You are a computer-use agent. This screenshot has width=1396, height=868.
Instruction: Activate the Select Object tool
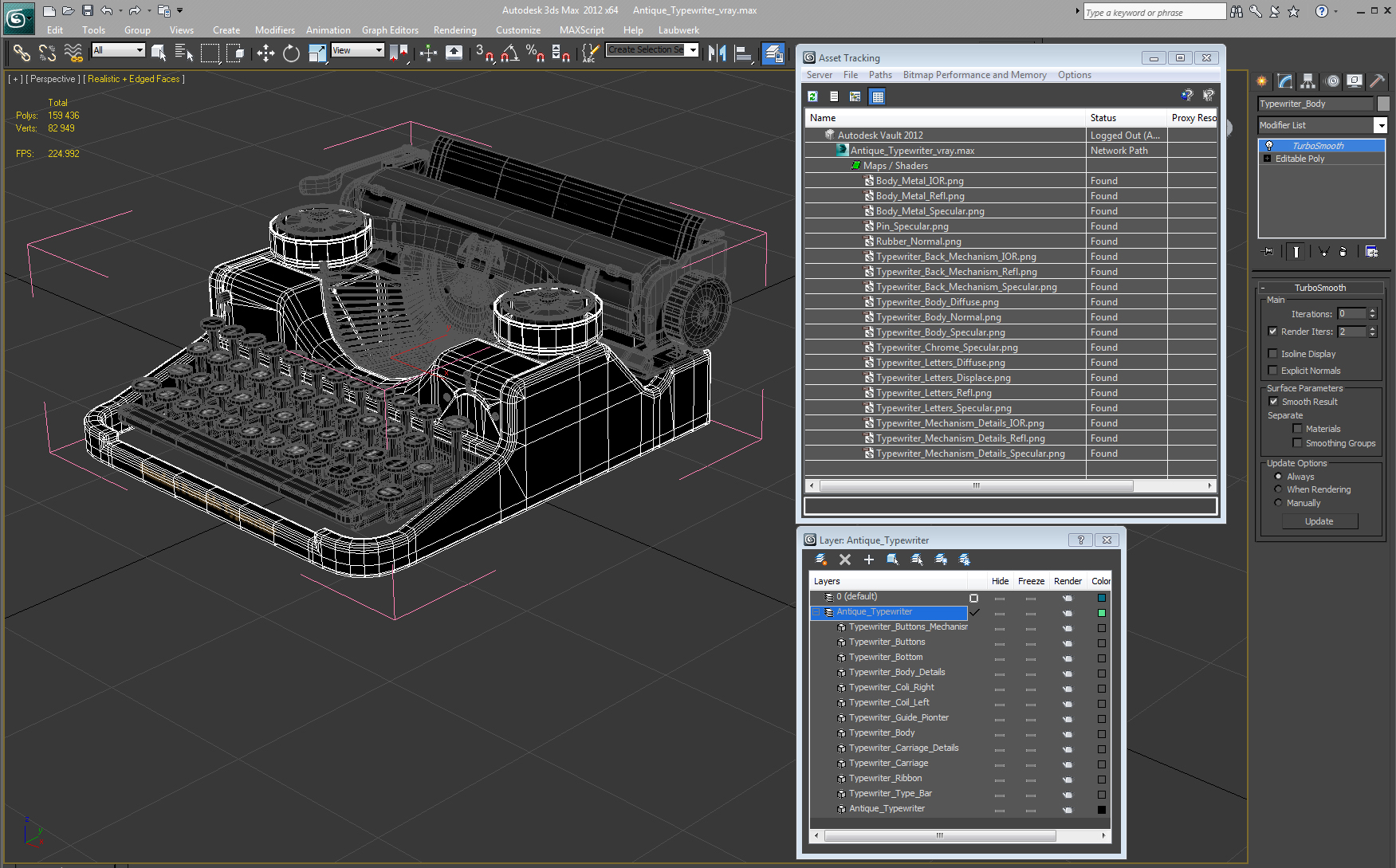[x=159, y=53]
